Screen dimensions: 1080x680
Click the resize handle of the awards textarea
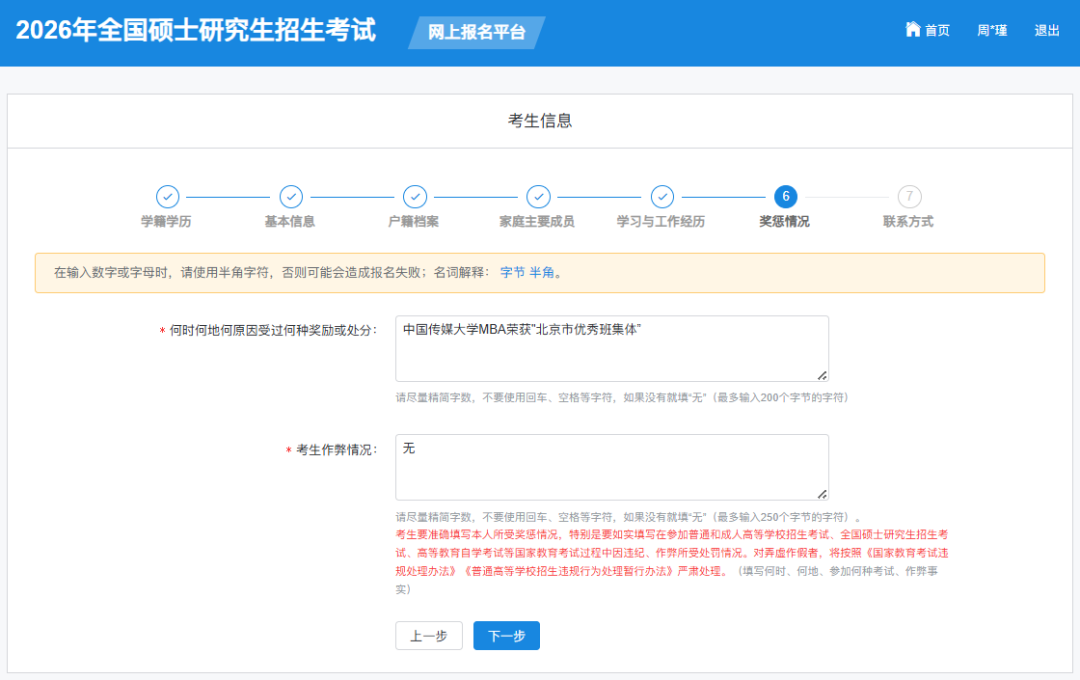(822, 376)
